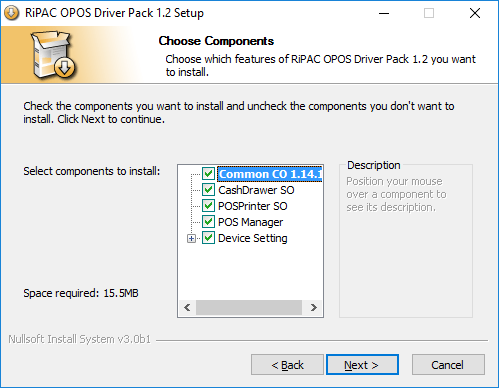The width and height of the screenshot is (499, 388).
Task: Click the scroll left arrow in component list
Action: point(187,307)
